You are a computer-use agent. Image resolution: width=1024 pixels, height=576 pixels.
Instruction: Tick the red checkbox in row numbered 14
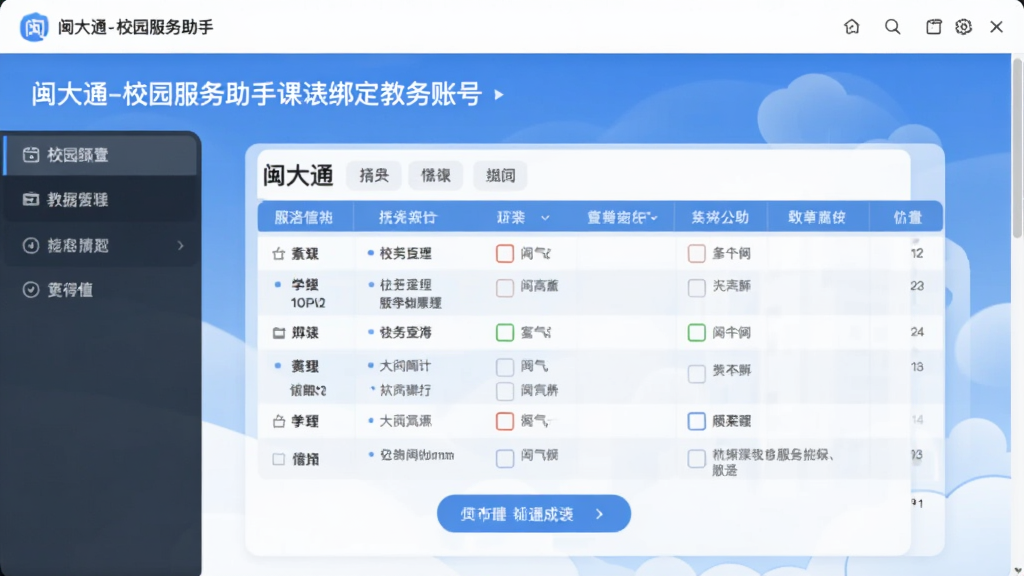click(505, 421)
